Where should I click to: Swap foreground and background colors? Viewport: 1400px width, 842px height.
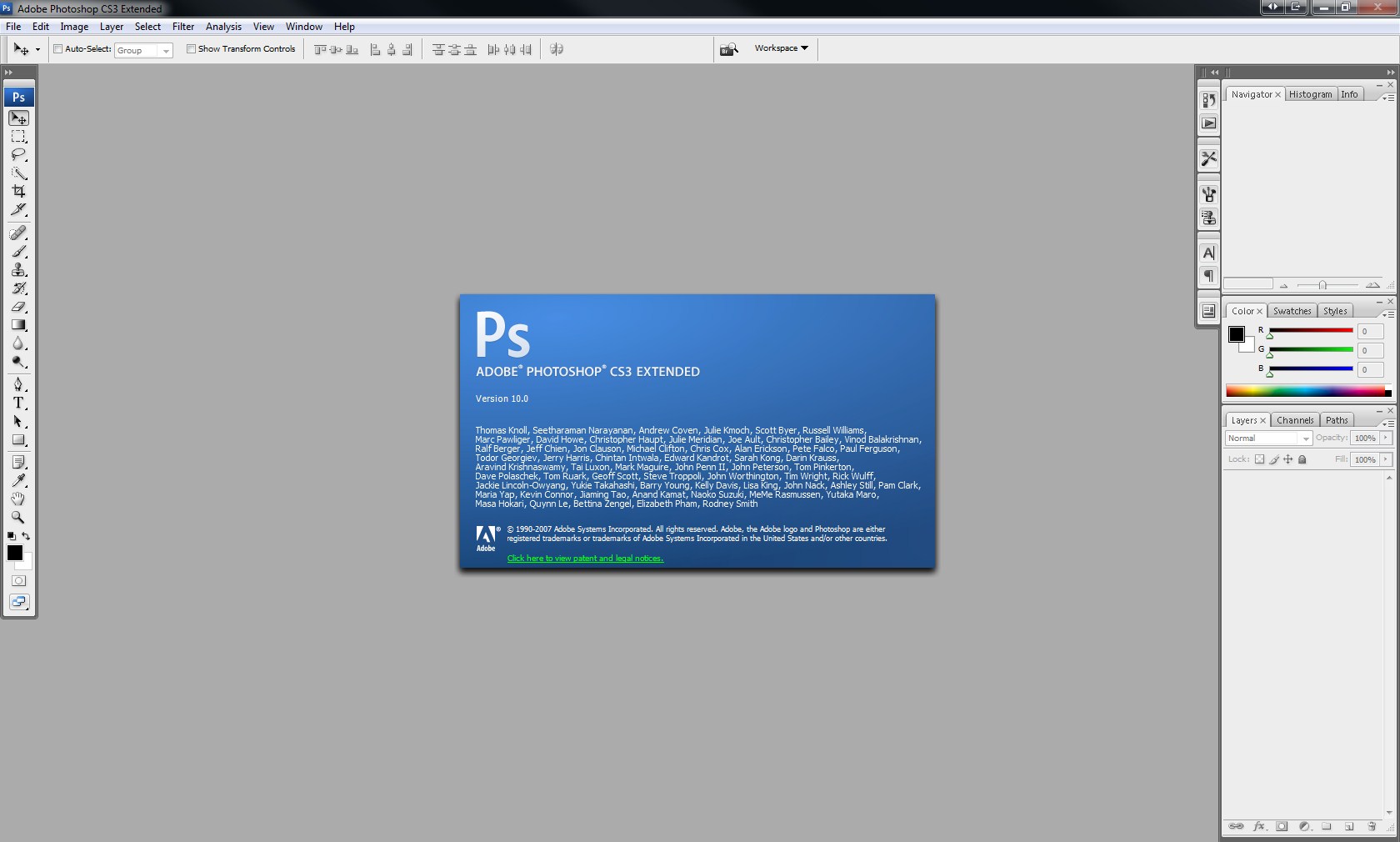tap(26, 536)
